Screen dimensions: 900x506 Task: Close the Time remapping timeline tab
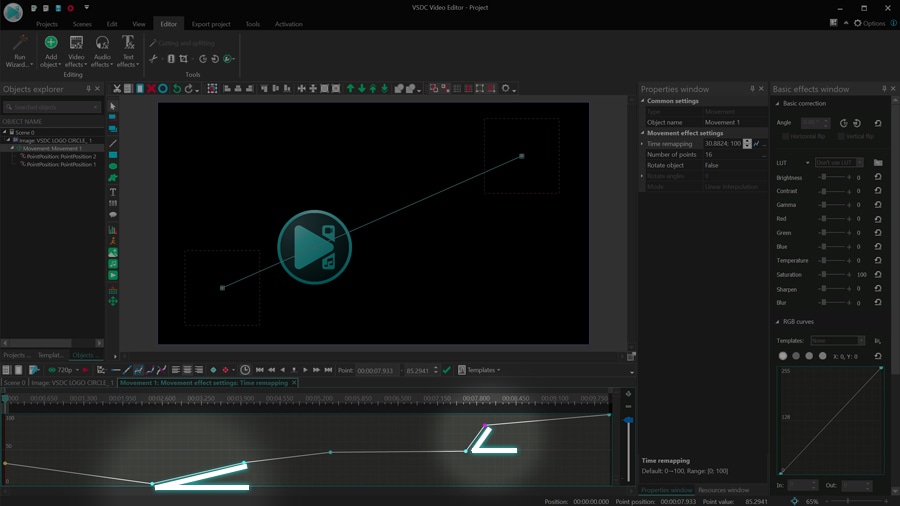pos(294,383)
